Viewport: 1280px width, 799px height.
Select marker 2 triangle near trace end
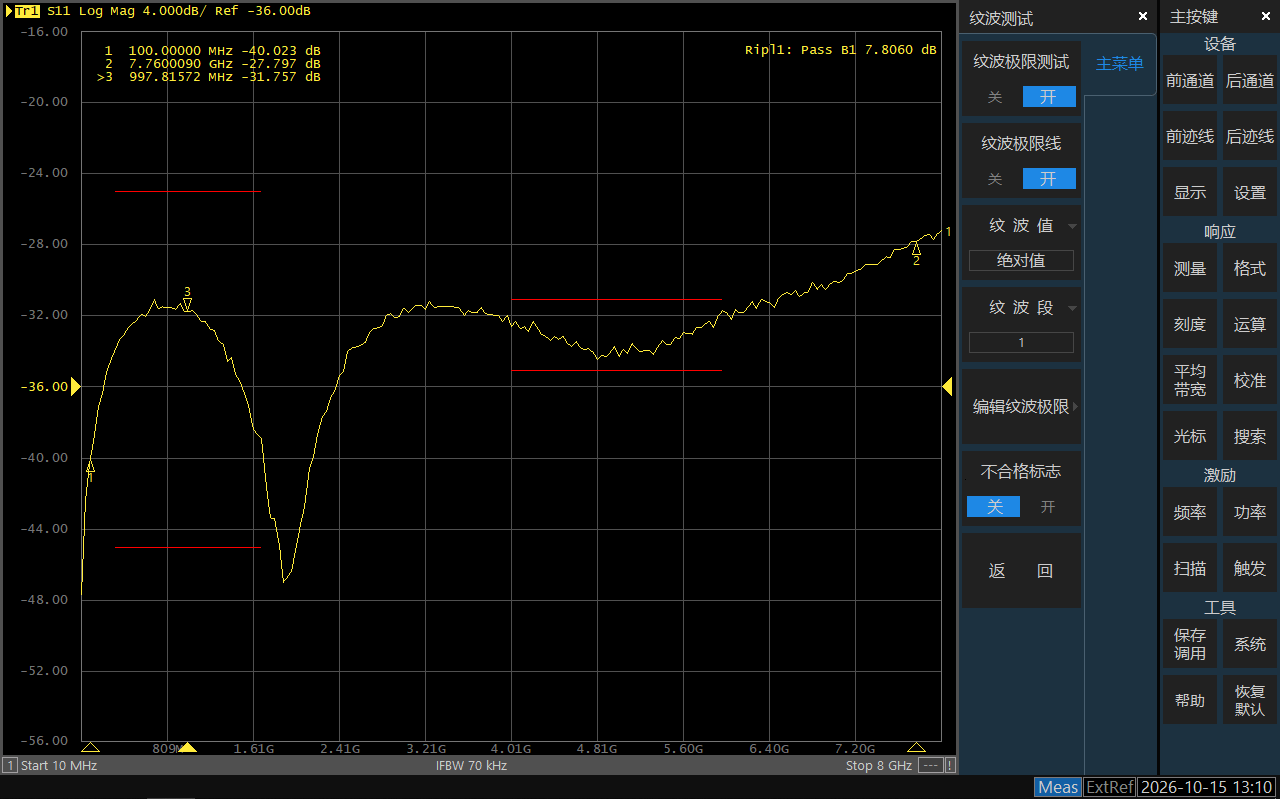click(x=916, y=248)
